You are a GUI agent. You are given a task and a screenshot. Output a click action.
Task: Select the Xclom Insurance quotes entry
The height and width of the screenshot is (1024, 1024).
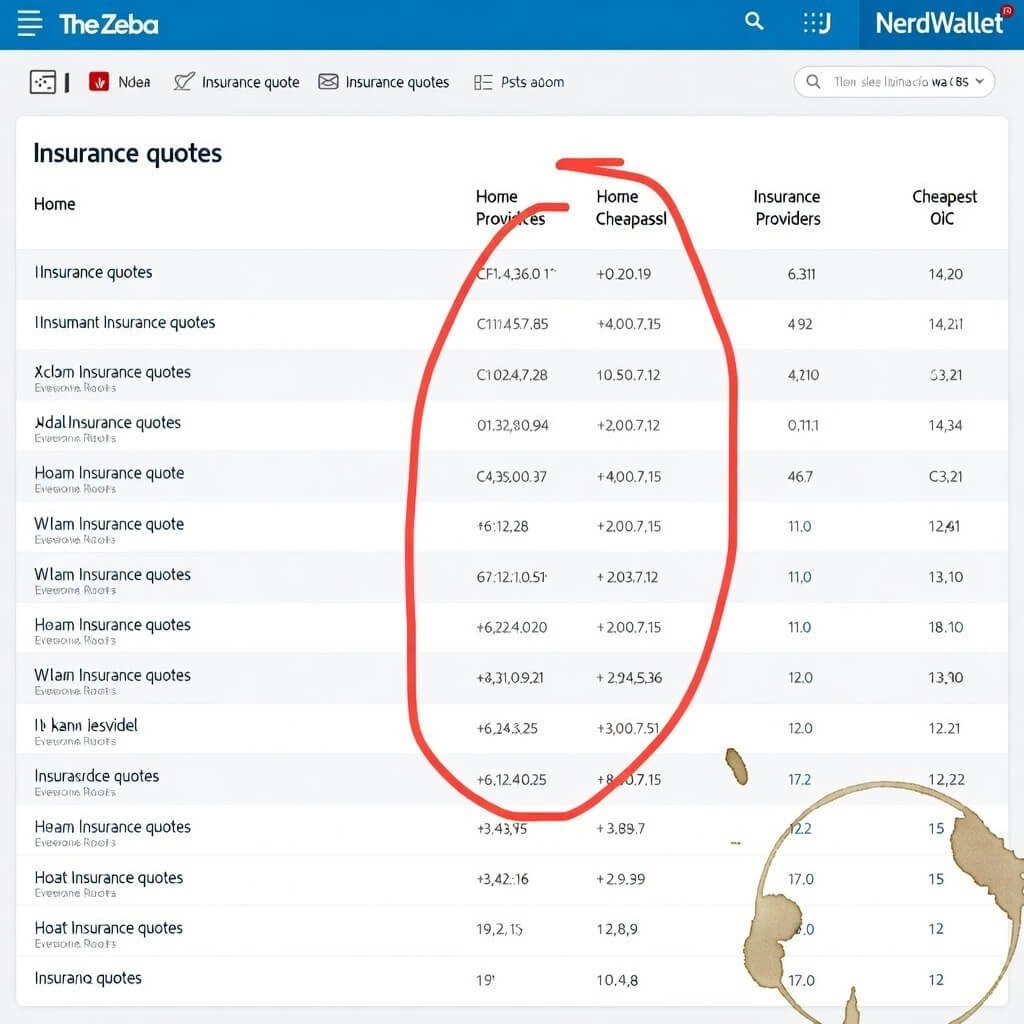click(111, 371)
